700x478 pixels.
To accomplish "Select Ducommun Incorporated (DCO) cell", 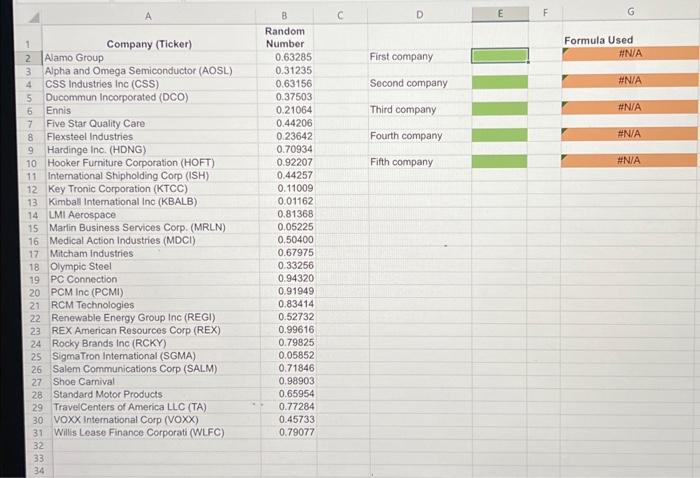I will [151, 97].
